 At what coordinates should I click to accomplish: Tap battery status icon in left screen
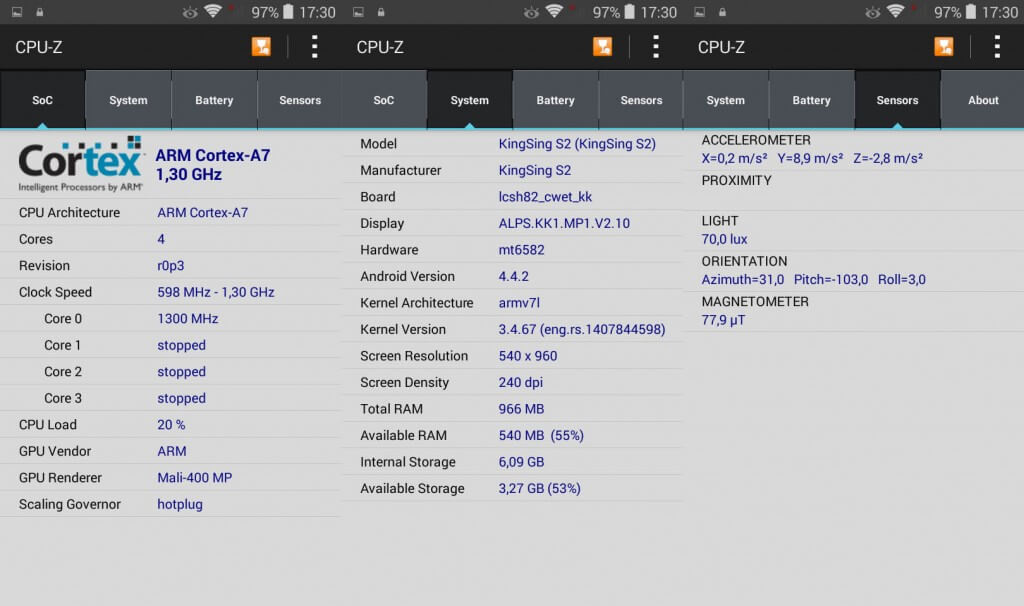pos(288,12)
